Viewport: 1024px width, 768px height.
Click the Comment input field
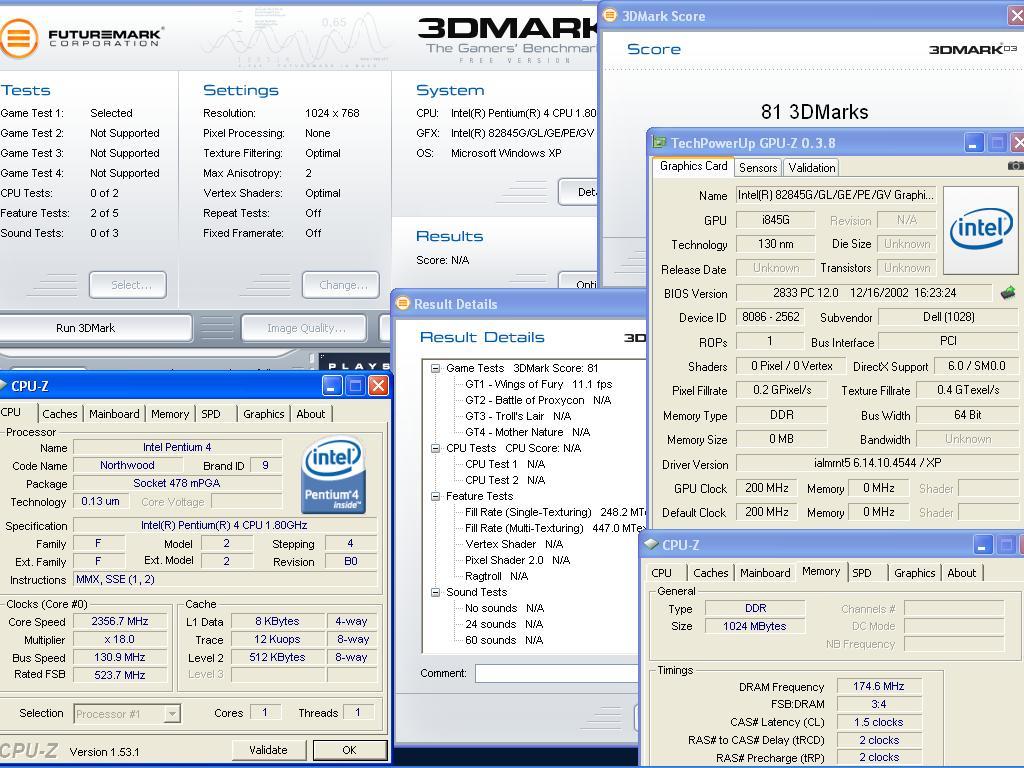point(556,673)
